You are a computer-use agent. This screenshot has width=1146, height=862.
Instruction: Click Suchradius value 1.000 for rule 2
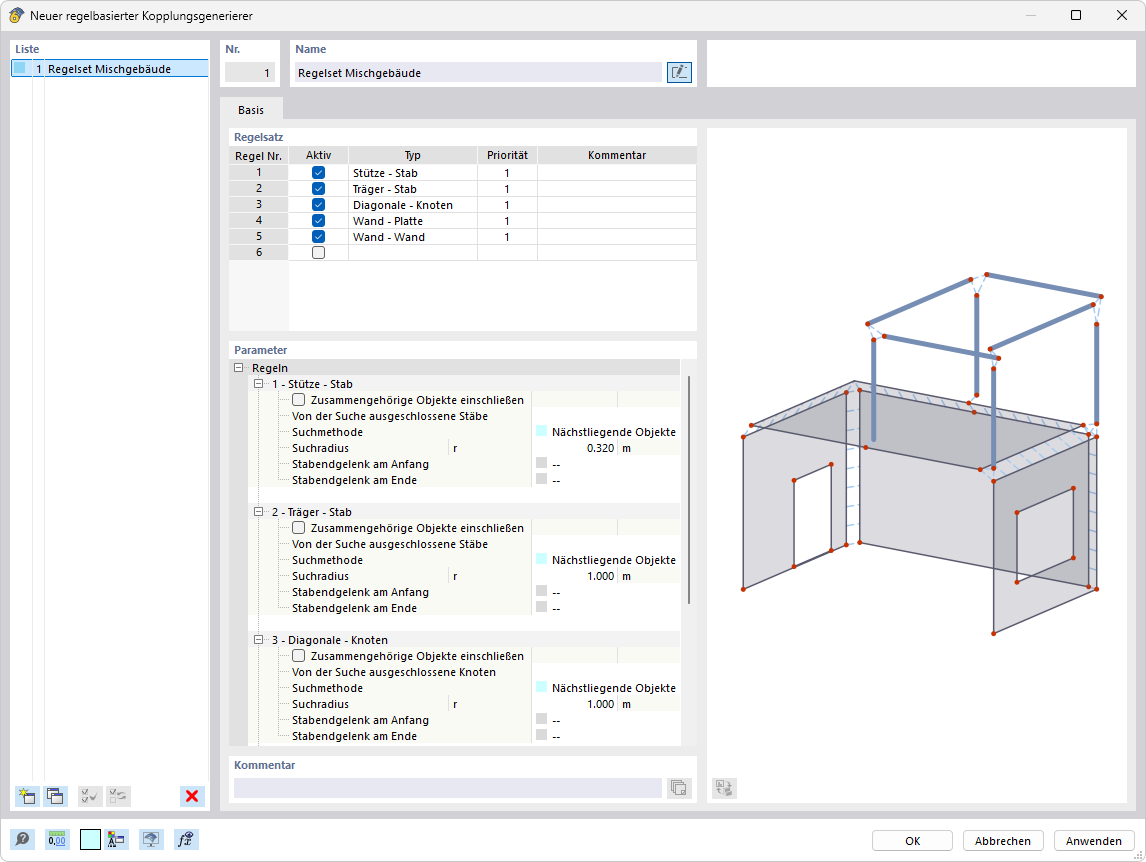point(575,576)
